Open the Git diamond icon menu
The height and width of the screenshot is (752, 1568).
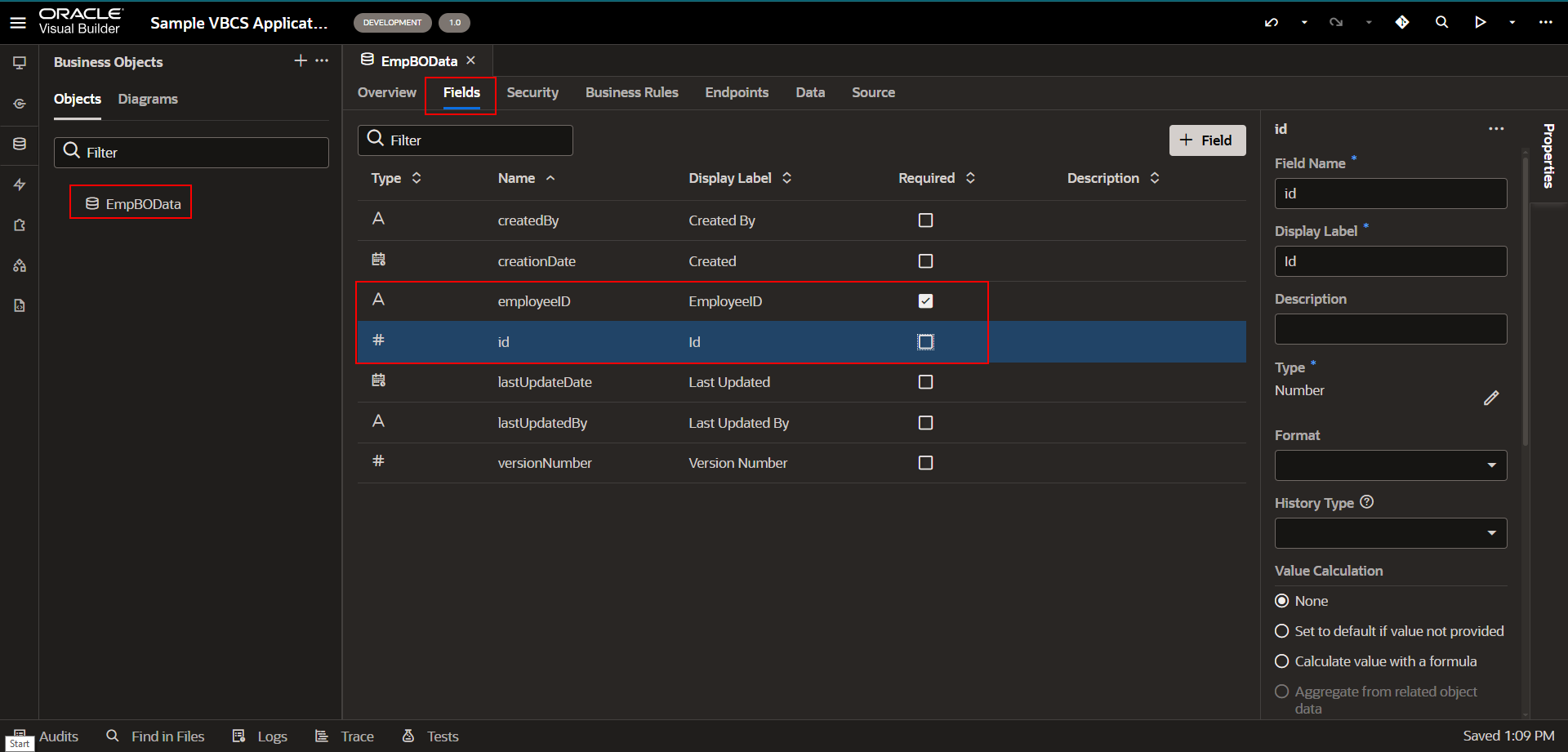pos(1402,22)
